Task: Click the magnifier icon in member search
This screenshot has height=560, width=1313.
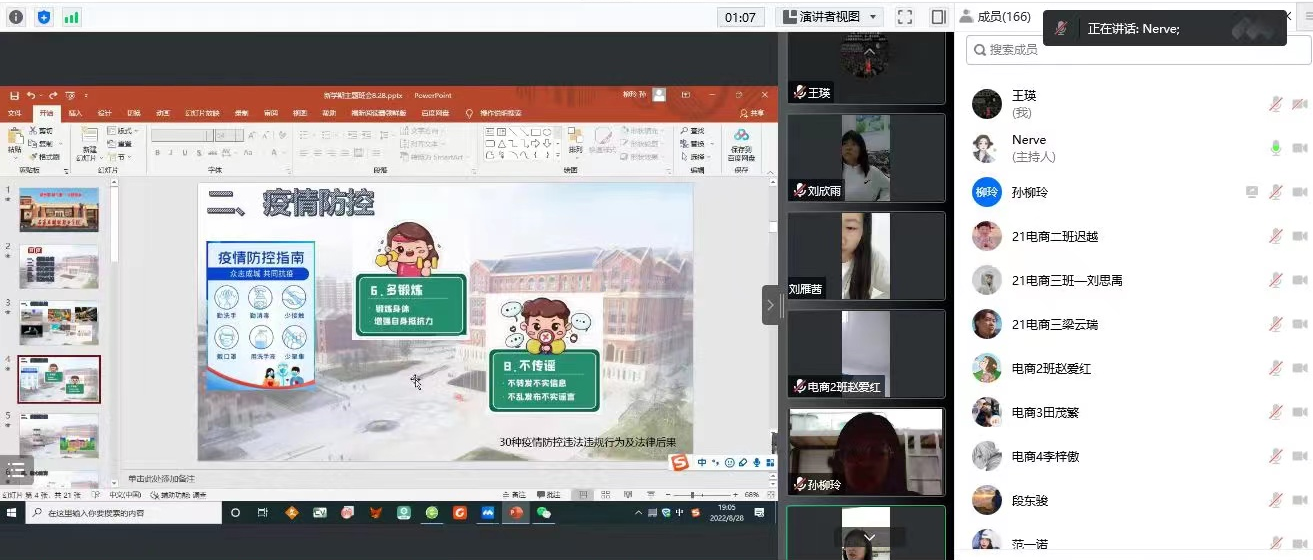Action: 978,49
